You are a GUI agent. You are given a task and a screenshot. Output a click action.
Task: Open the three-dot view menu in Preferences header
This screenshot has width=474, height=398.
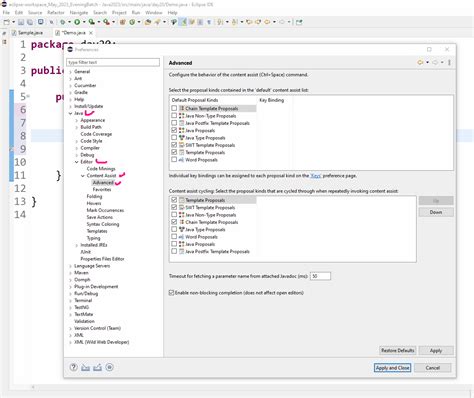[x=449, y=62]
